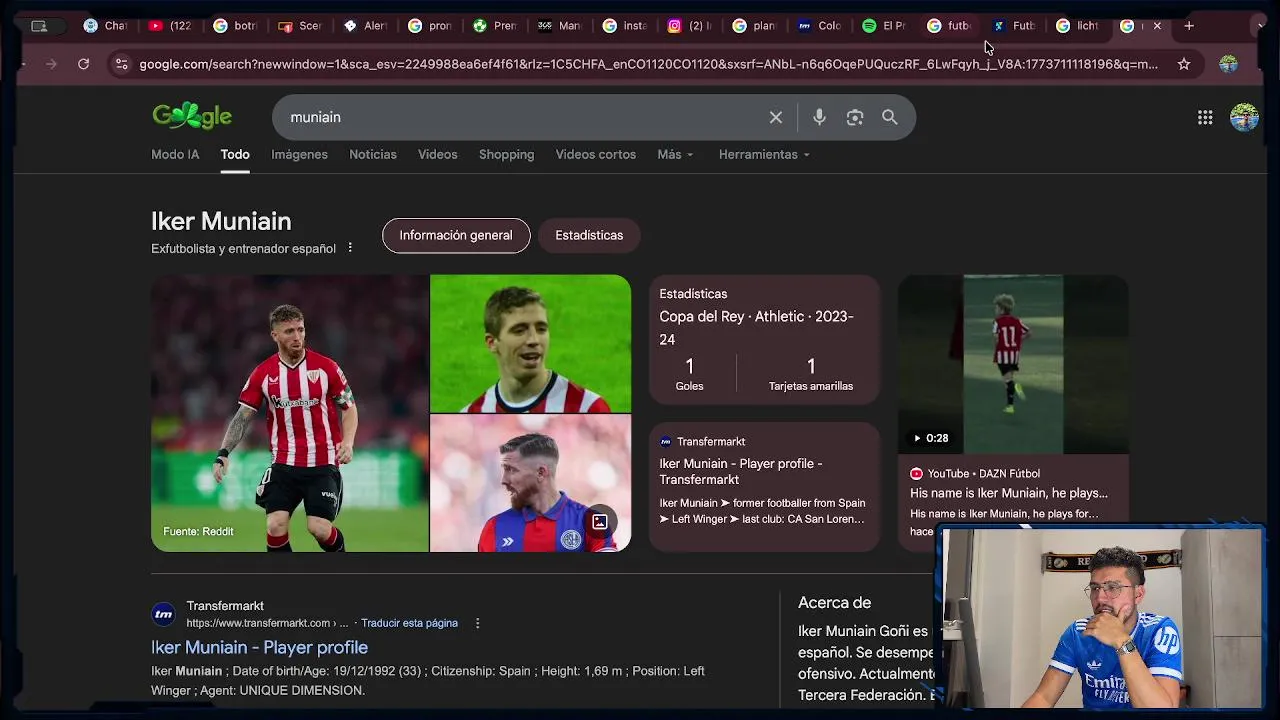1280x720 pixels.
Task: Open the Prem tab
Action: (x=495, y=26)
